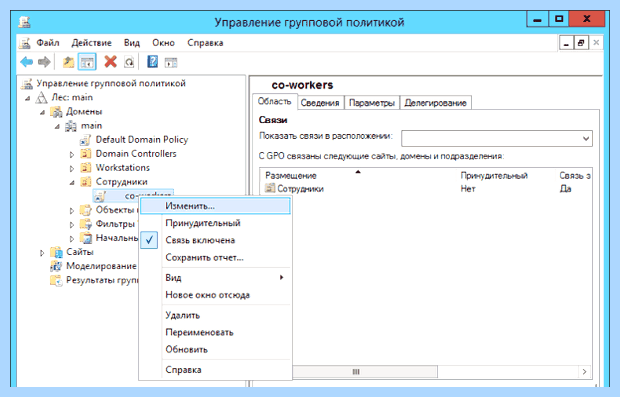Image resolution: width=620 pixels, height=397 pixels.
Task: Open the Справка menu in menu bar
Action: [205, 43]
